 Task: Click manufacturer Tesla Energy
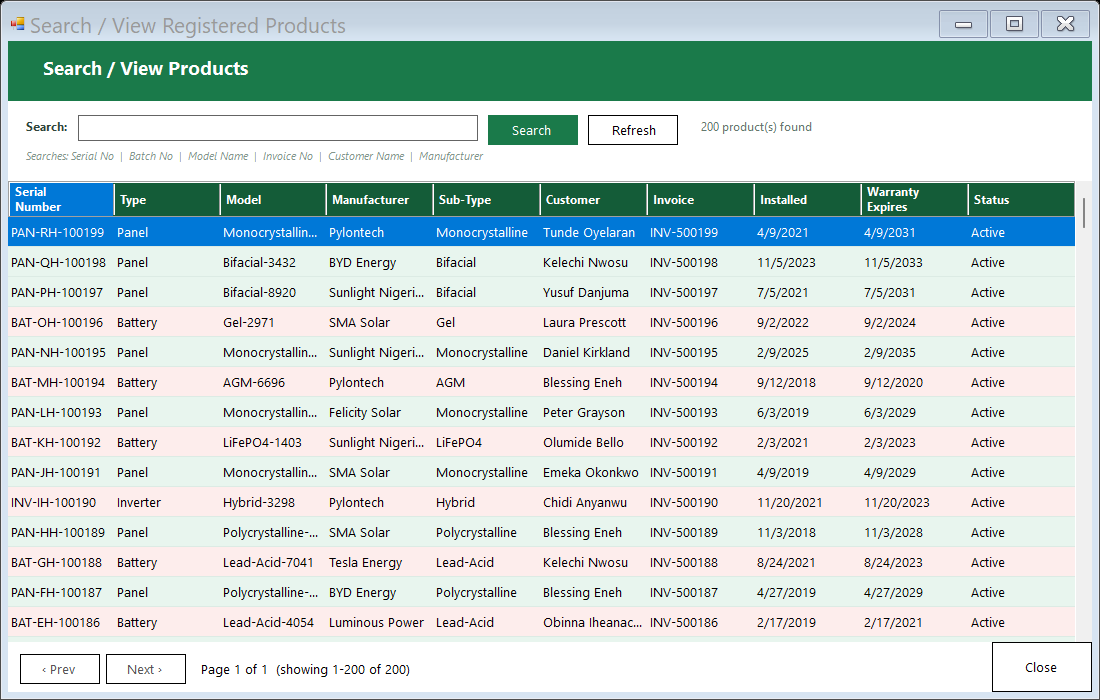365,563
